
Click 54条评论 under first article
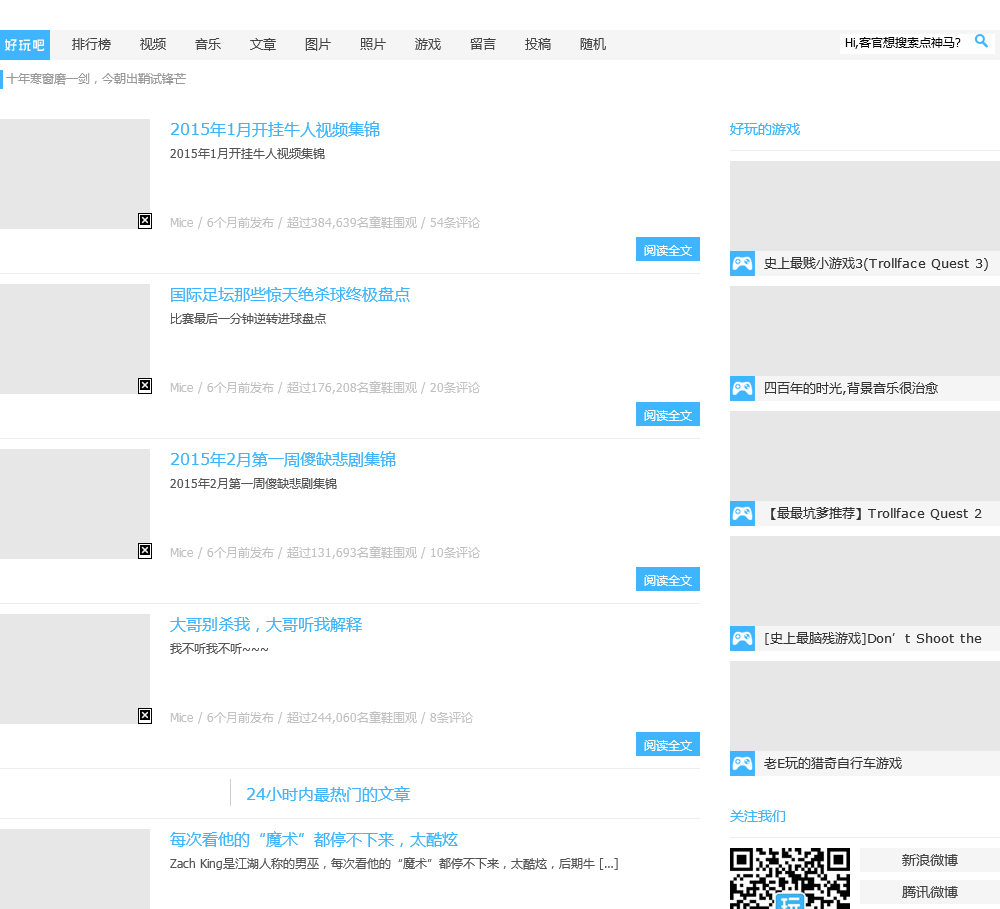pyautogui.click(x=455, y=223)
